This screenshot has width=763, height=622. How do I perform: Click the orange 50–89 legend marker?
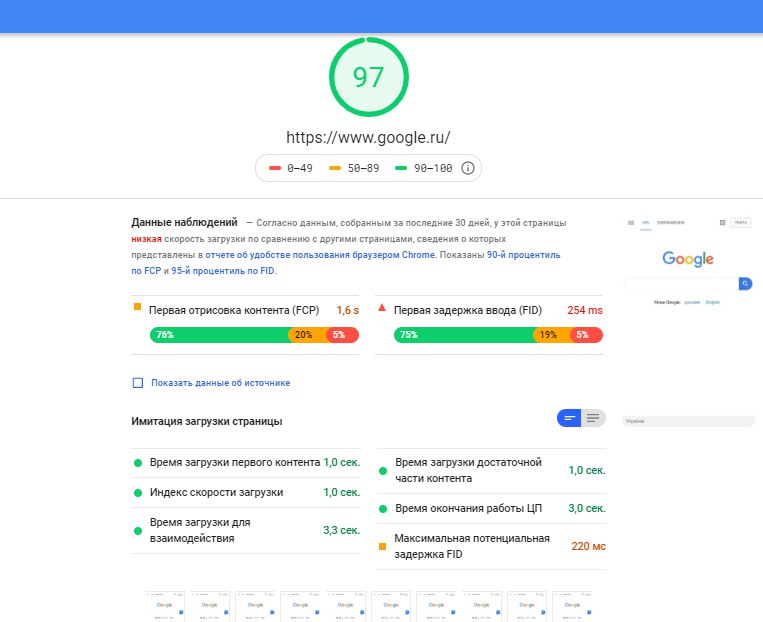335,168
